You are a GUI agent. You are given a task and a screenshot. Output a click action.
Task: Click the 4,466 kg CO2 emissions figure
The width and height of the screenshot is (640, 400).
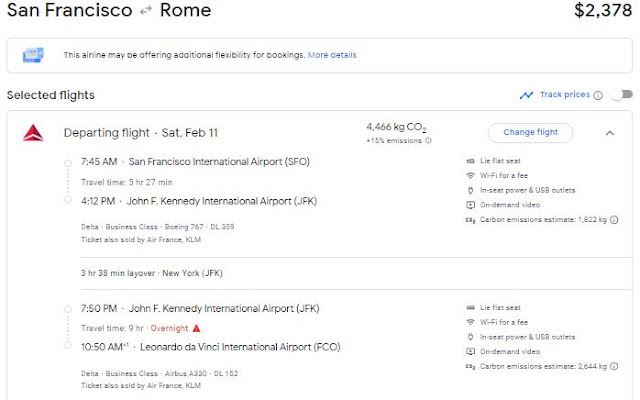coord(398,127)
